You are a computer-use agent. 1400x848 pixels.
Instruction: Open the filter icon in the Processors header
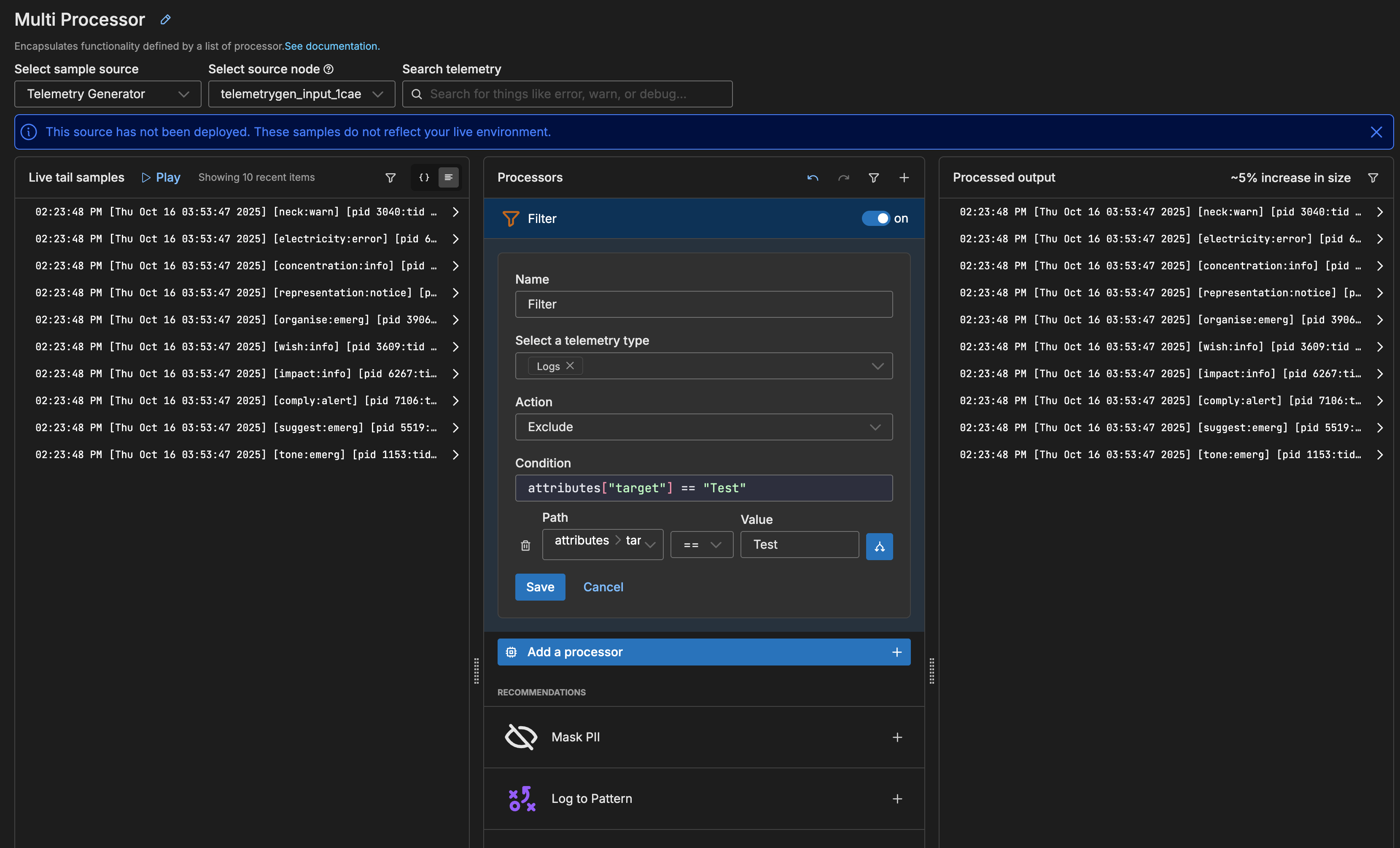click(x=874, y=178)
